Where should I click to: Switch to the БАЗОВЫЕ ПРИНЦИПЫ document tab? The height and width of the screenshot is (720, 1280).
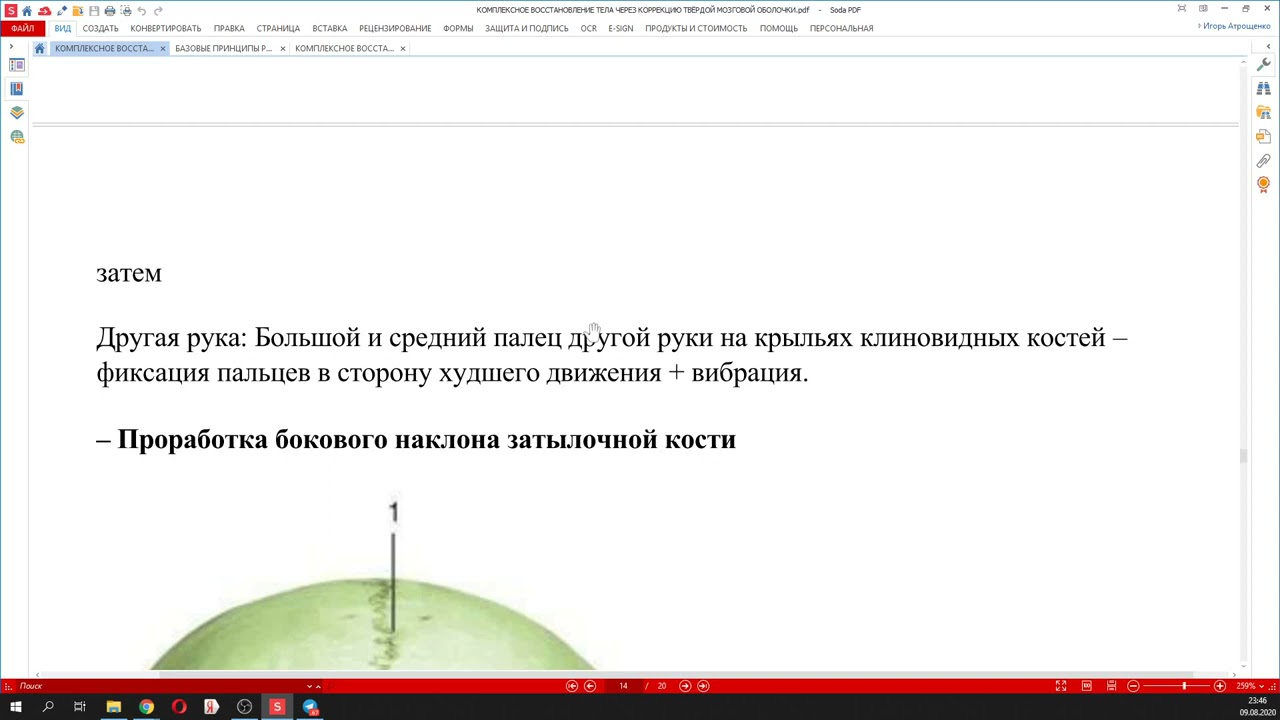[x=223, y=48]
